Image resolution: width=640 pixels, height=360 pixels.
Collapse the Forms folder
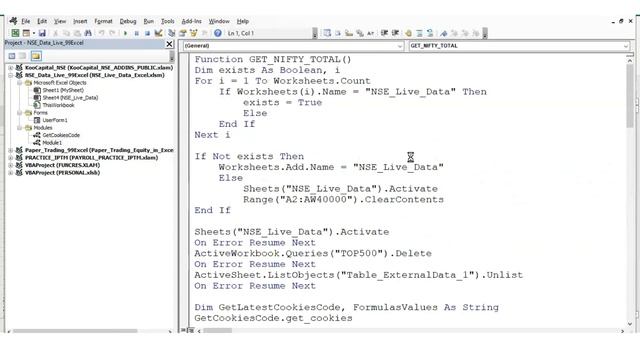(x=19, y=113)
